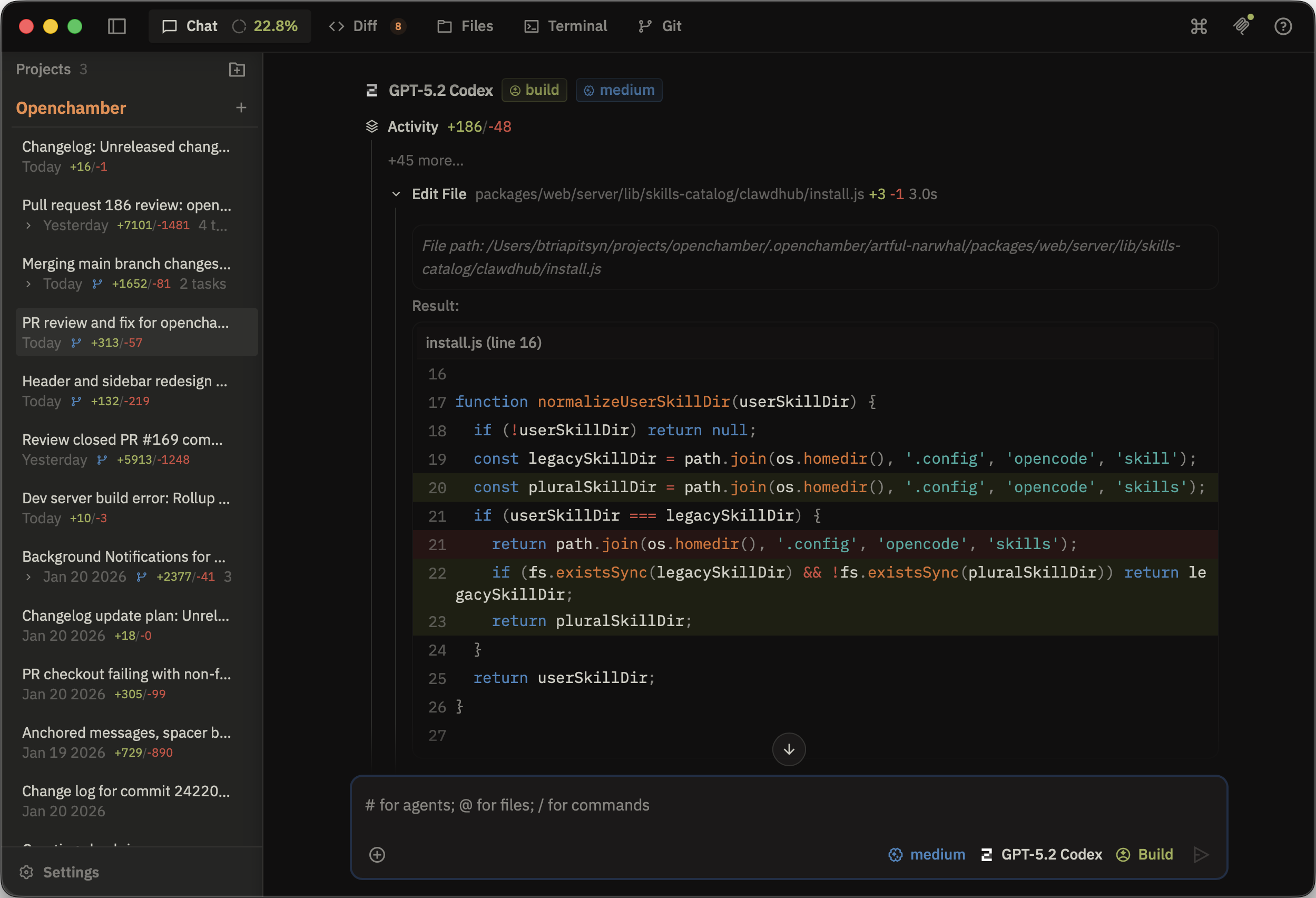Click line 17 normalizeUserSkillDir function
The height and width of the screenshot is (898, 1316).
tap(816, 402)
